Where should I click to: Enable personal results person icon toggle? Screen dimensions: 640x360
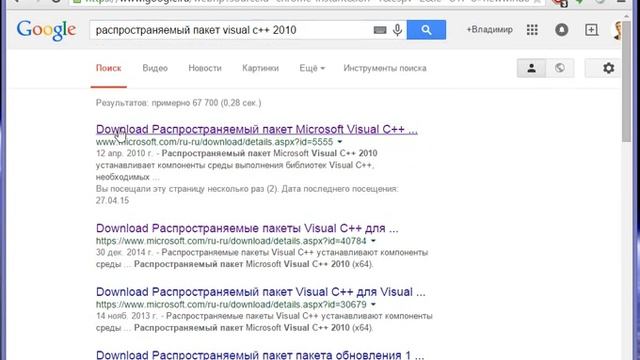[x=531, y=68]
